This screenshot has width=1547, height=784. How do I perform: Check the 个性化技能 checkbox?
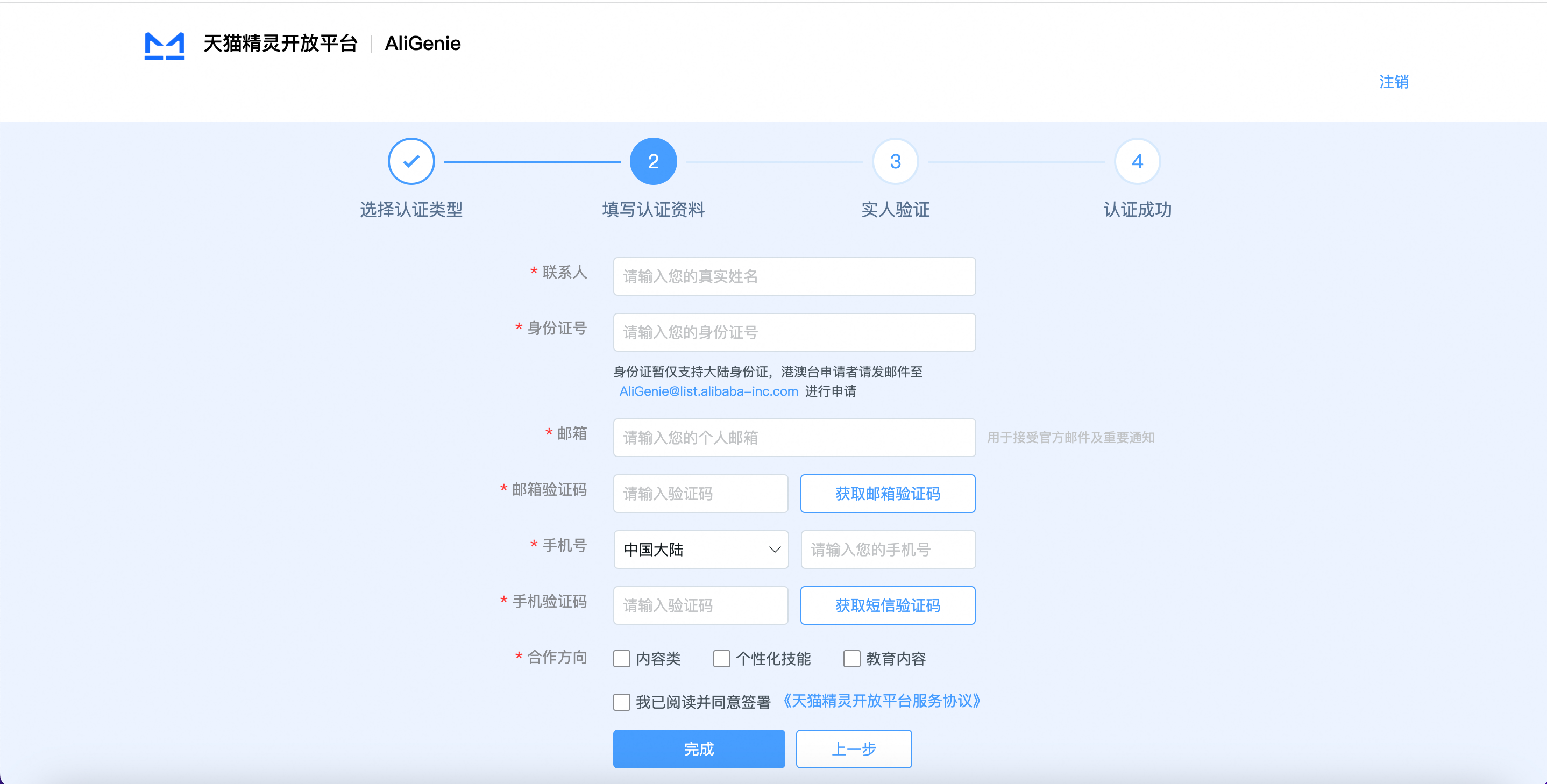[722, 659]
